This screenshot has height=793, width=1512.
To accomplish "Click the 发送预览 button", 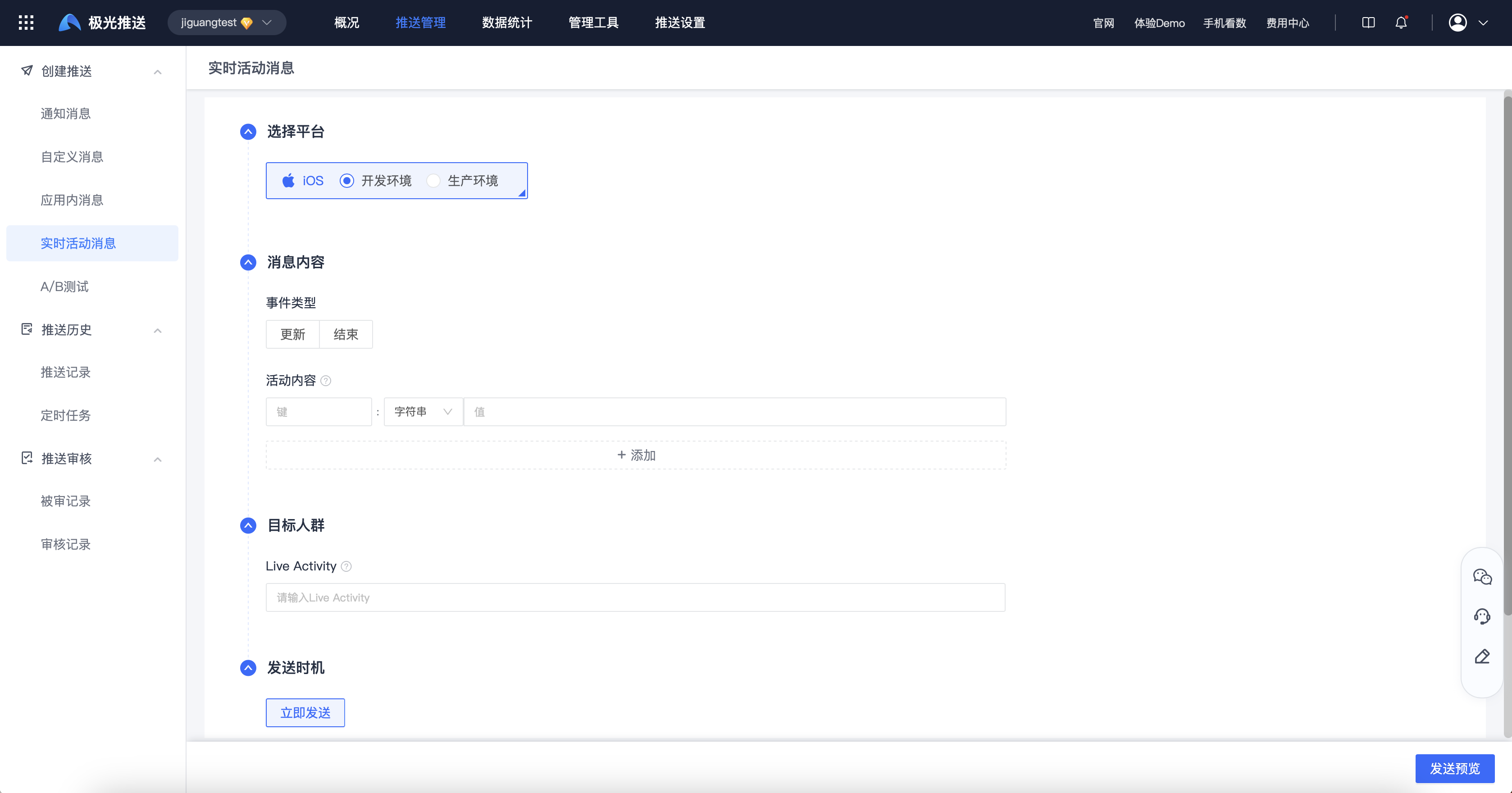I will [1454, 768].
